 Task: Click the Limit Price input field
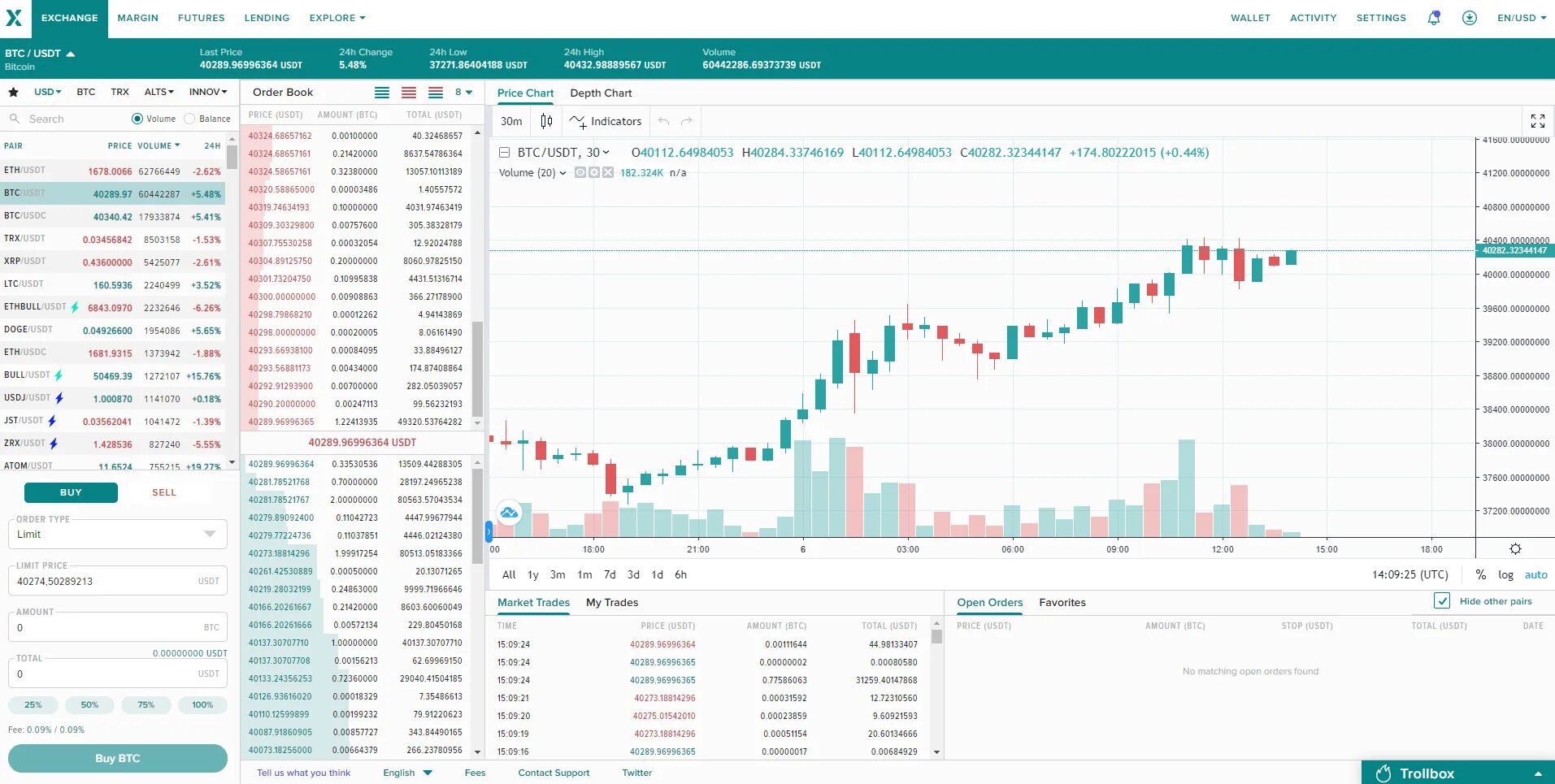click(x=118, y=581)
